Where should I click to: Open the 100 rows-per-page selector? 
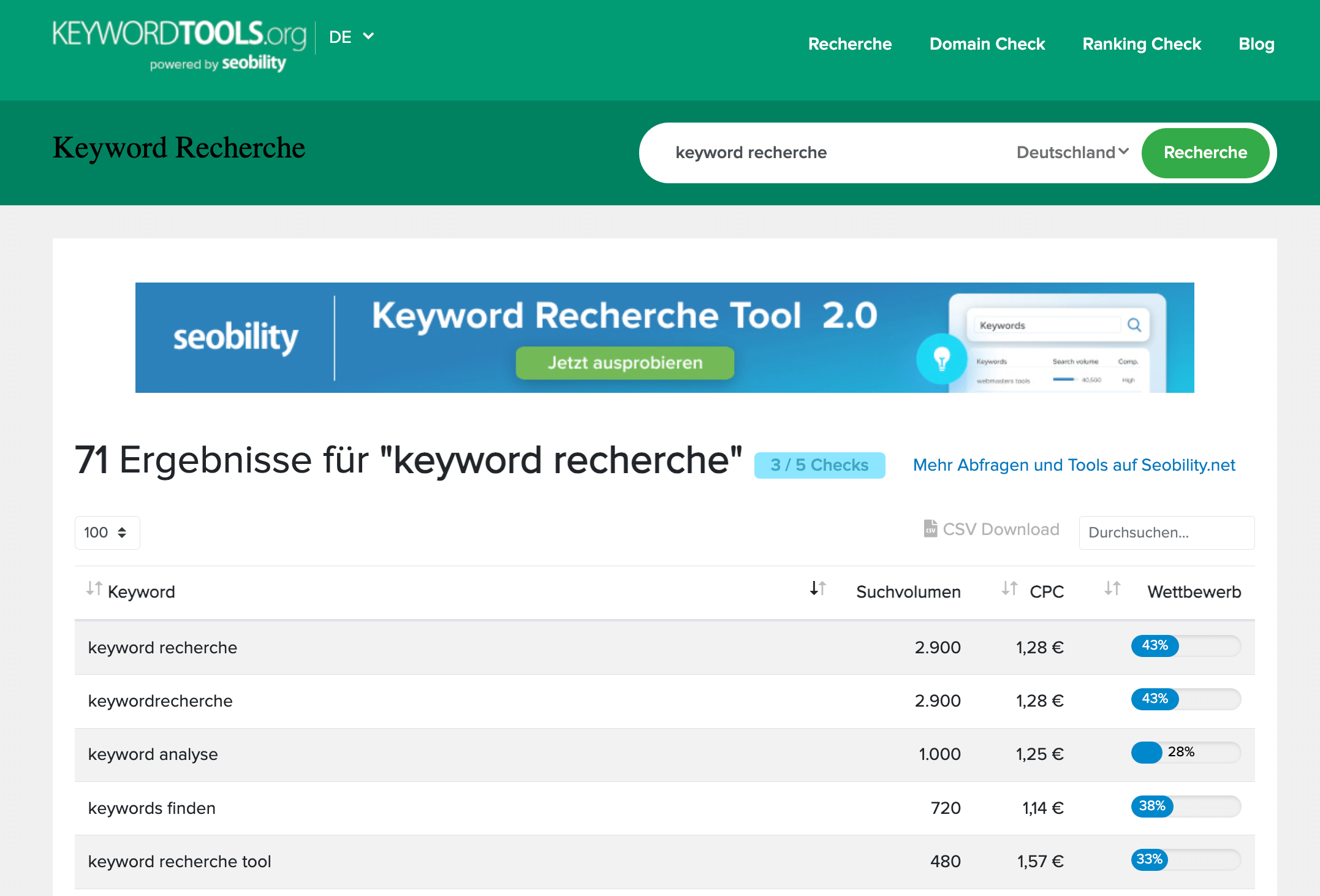point(107,533)
